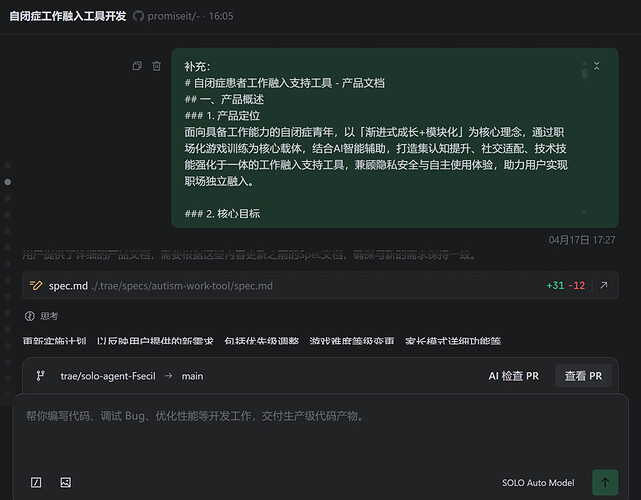
Task: Click the main target branch label
Action: pyautogui.click(x=192, y=376)
